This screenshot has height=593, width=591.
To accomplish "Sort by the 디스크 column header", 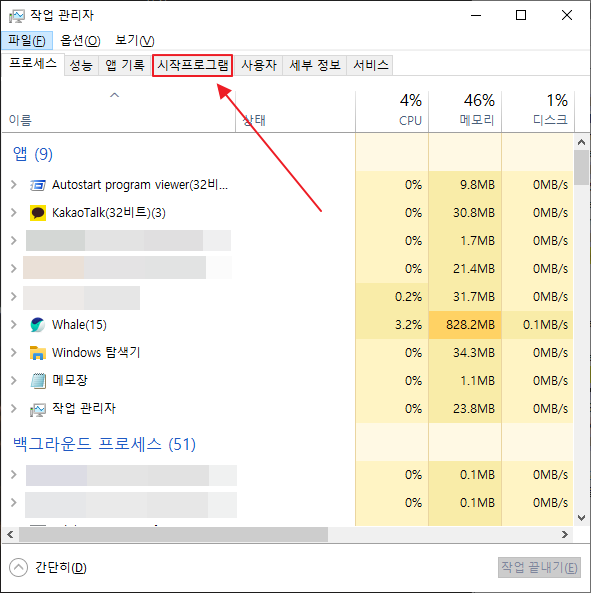I will coord(538,112).
